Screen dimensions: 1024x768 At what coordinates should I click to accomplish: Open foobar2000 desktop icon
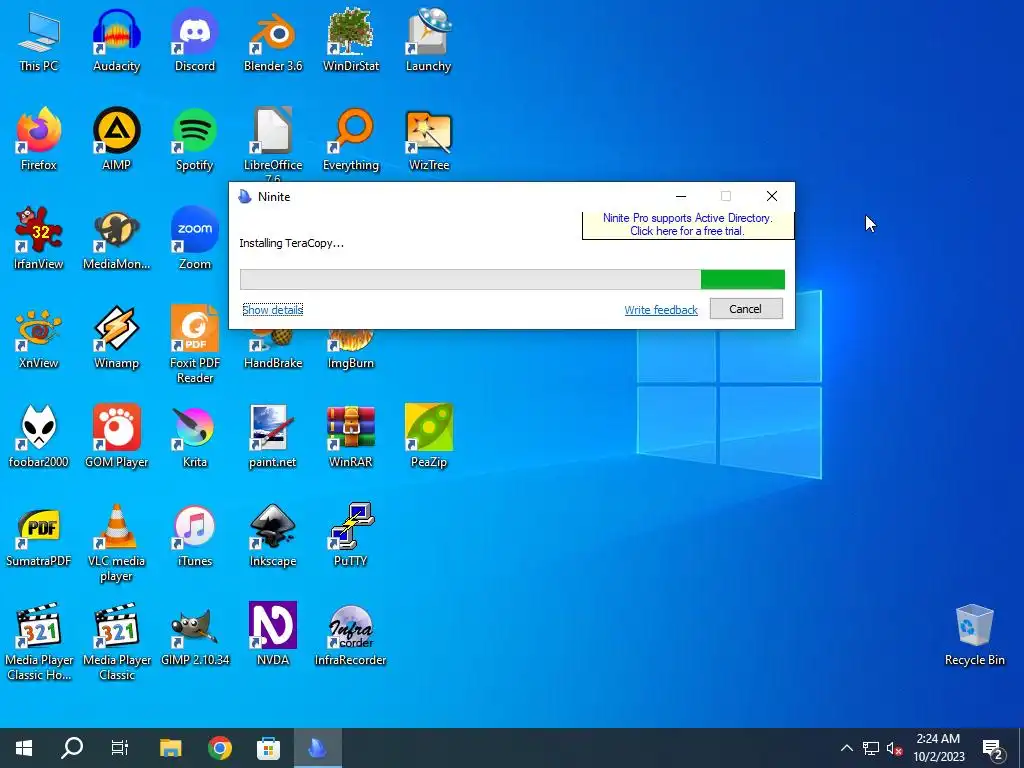coord(39,436)
